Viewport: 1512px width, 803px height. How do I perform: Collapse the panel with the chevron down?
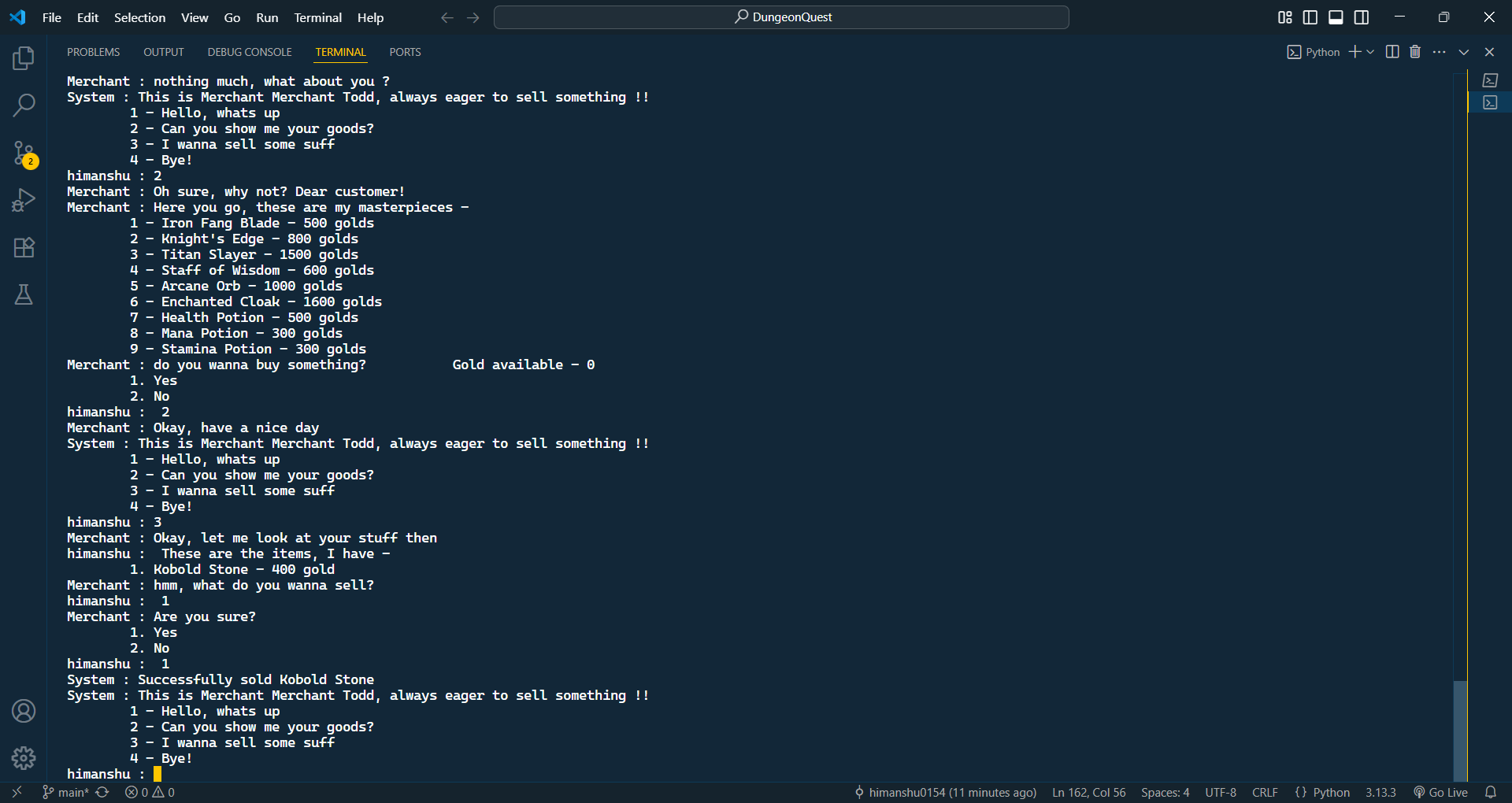1464,52
